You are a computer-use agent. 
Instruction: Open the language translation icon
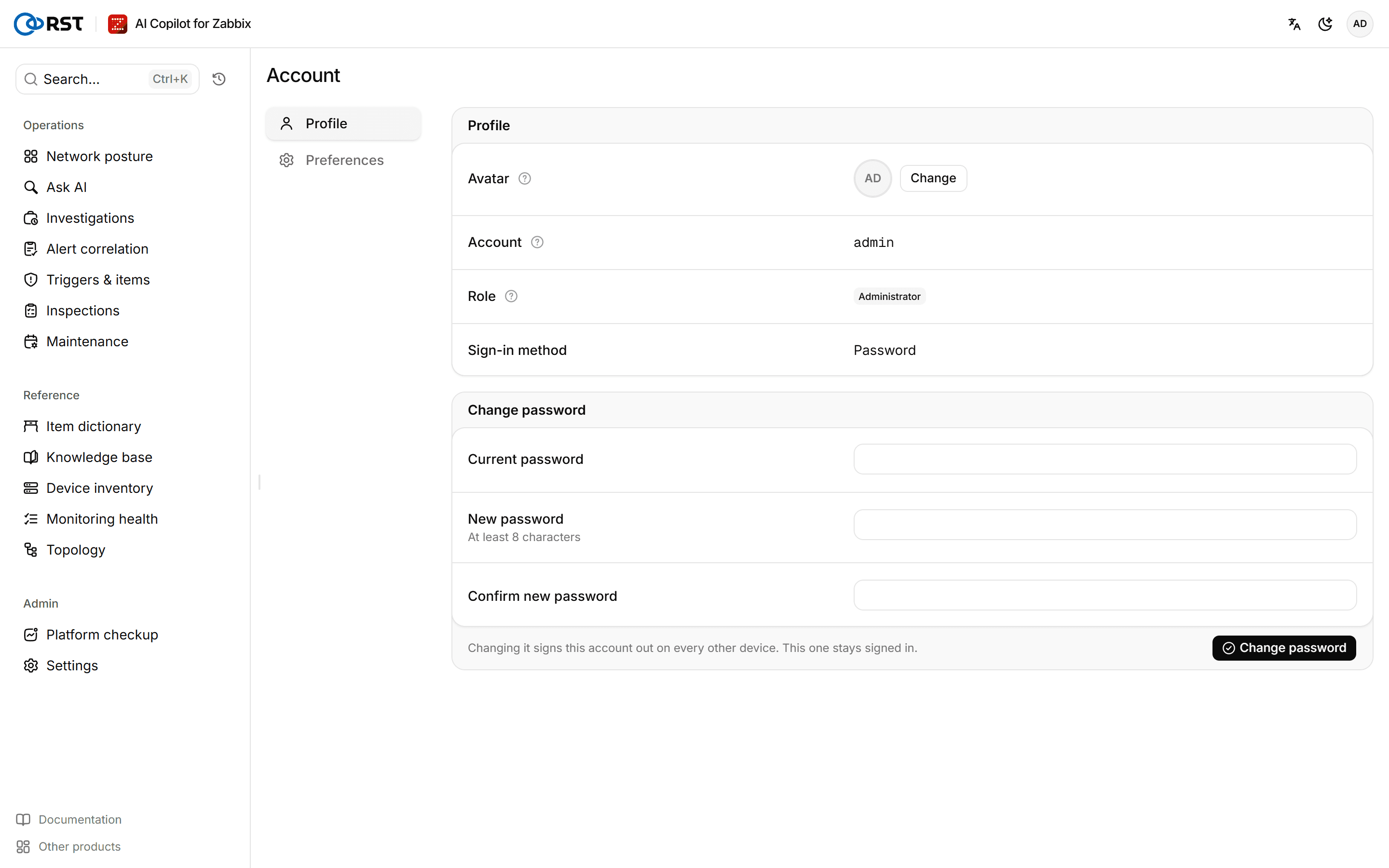coord(1294,24)
